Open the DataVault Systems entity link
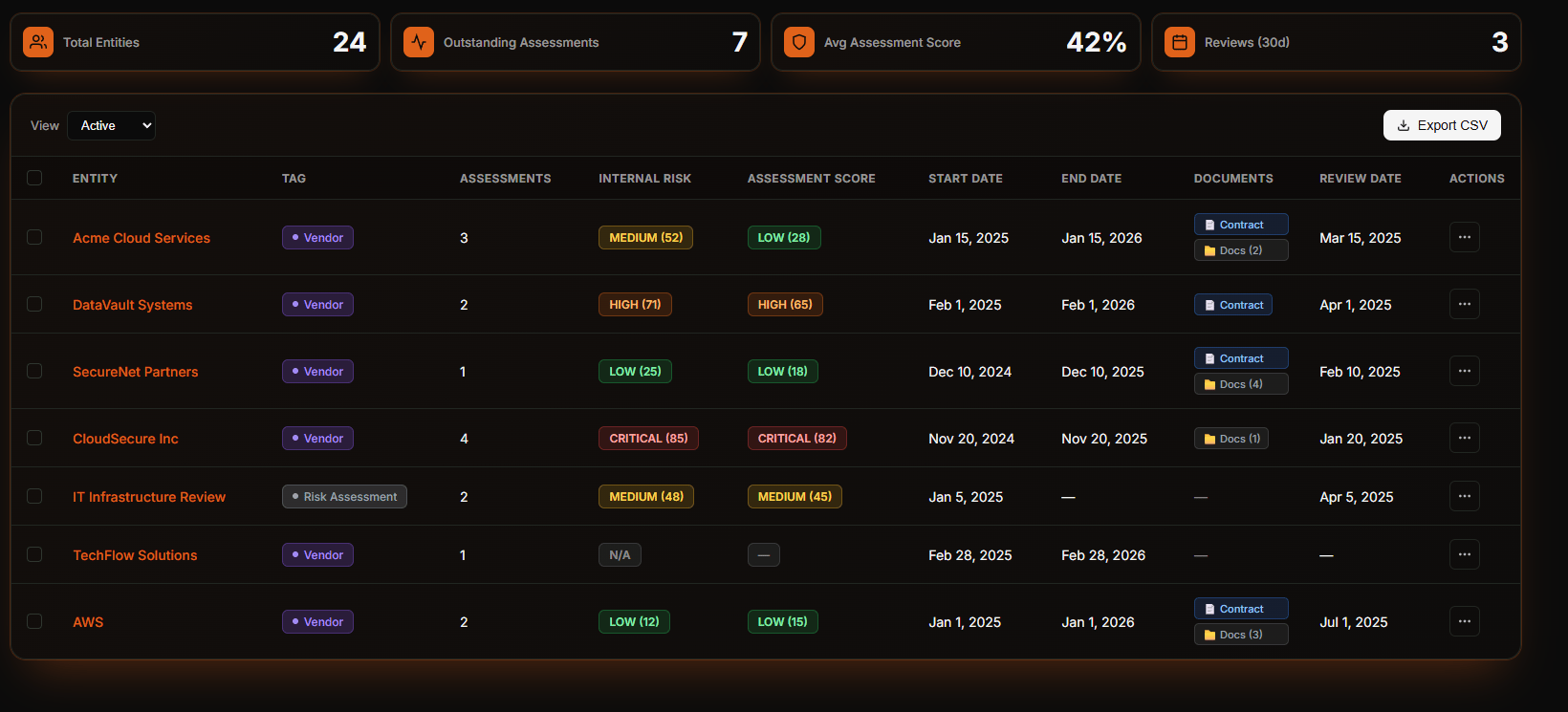 [133, 305]
